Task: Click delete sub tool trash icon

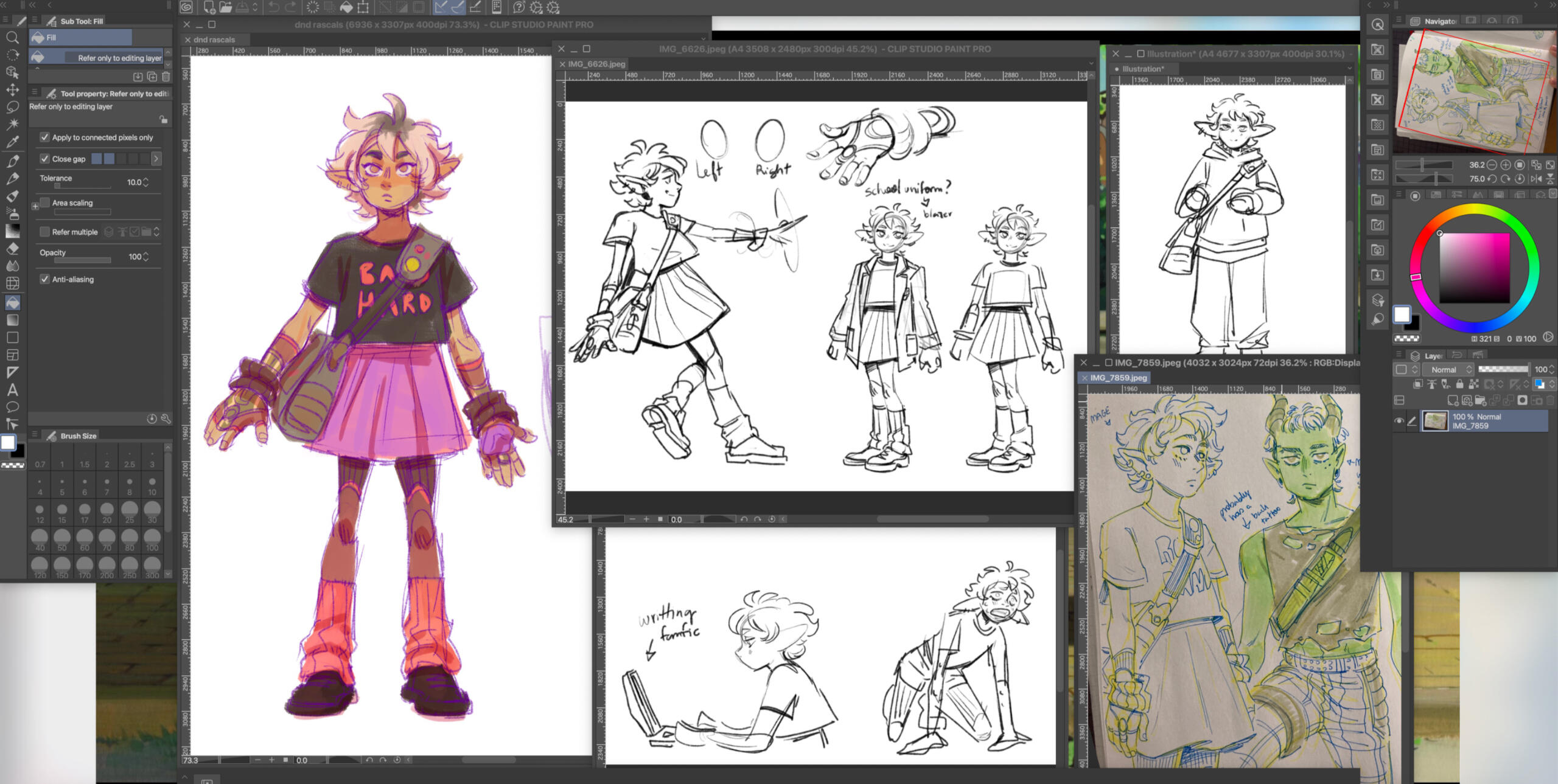Action: point(166,77)
